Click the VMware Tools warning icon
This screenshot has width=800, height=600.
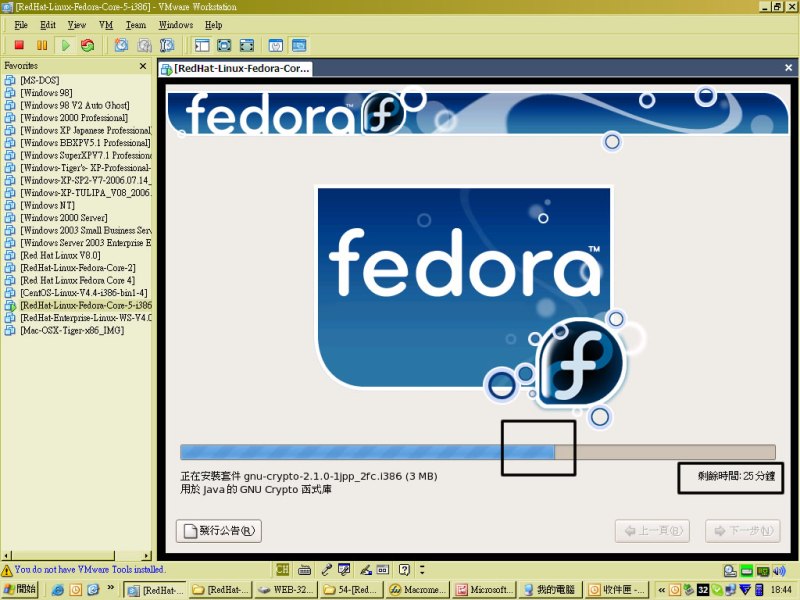coord(7,570)
